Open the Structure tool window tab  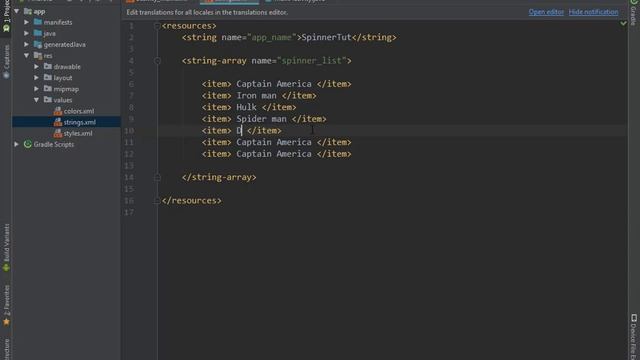pos(6,349)
